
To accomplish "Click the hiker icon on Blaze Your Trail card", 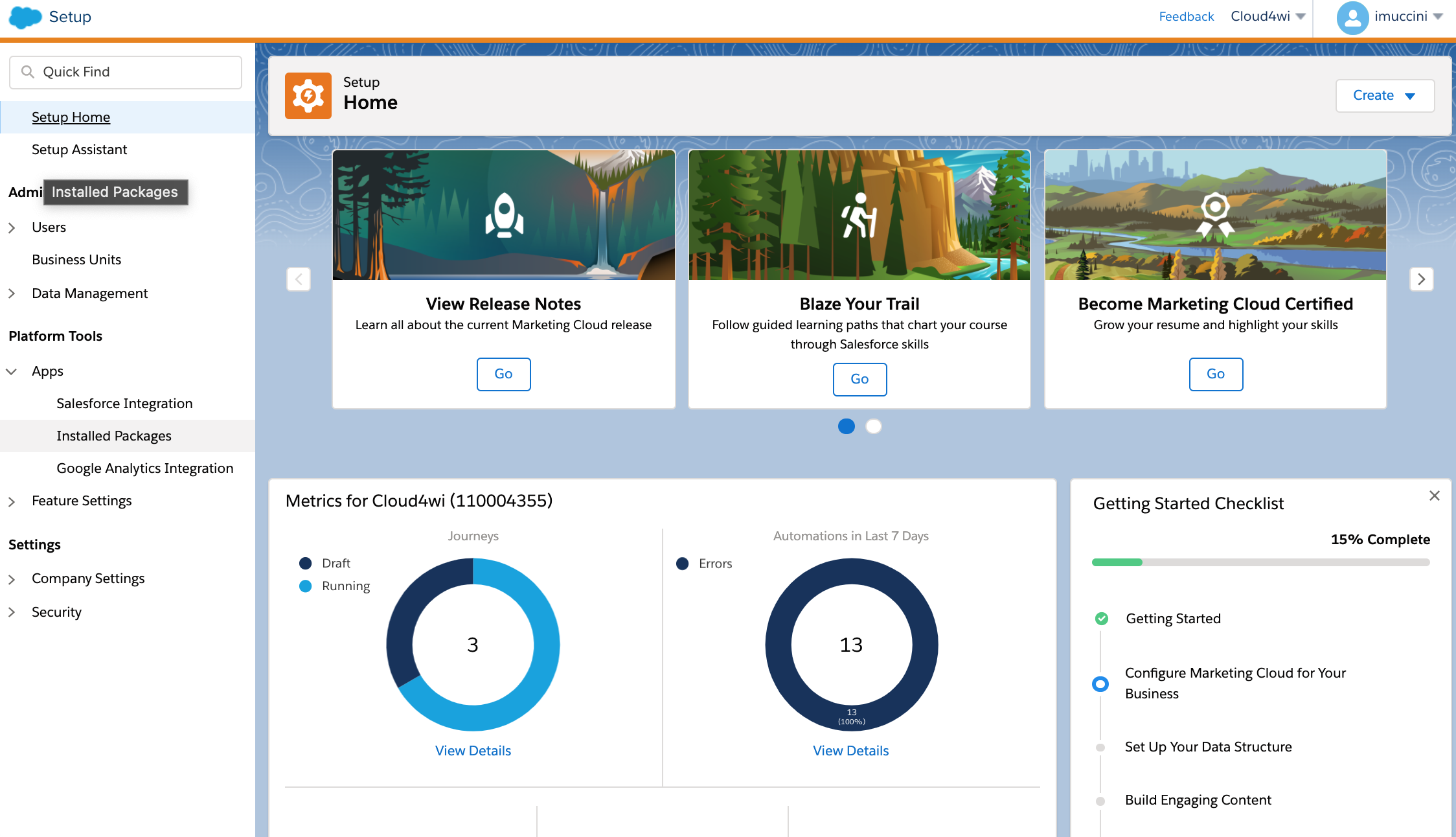I will [x=859, y=215].
